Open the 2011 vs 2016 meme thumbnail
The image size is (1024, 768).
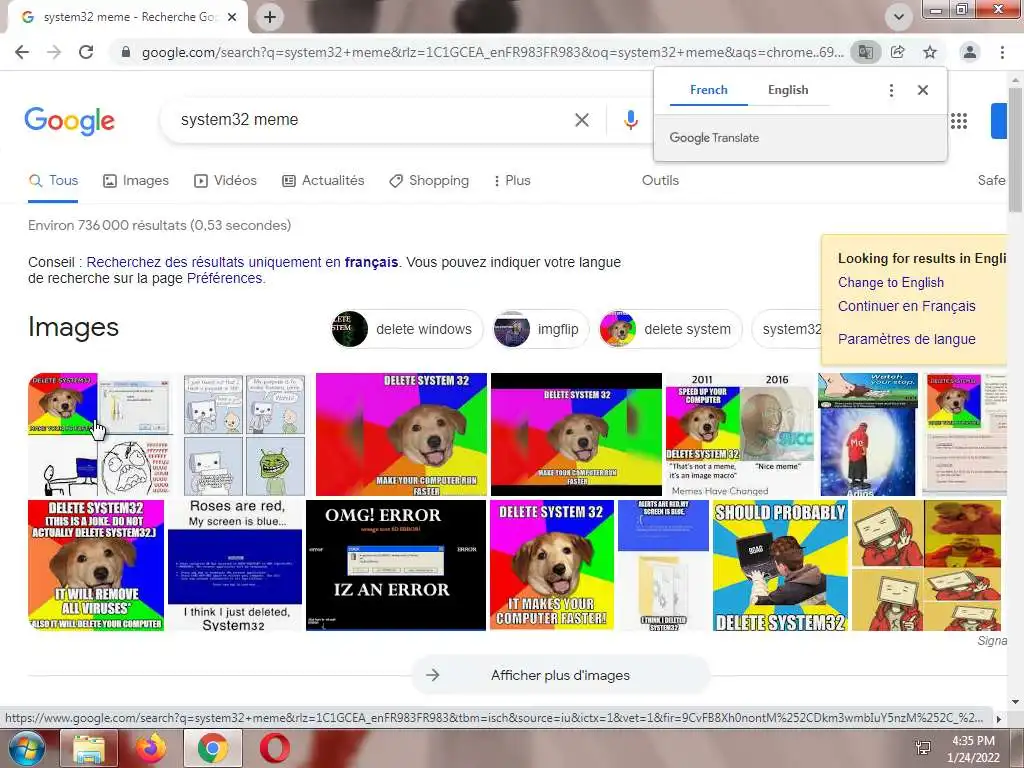pyautogui.click(x=740, y=435)
